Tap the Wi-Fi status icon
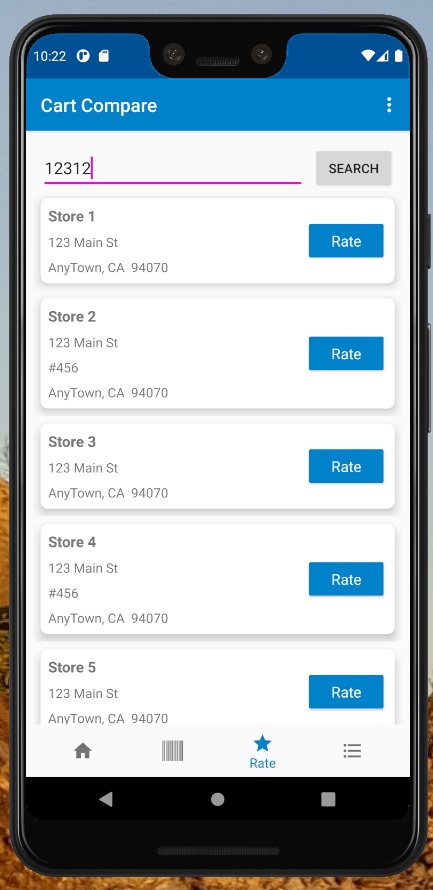The height and width of the screenshot is (890, 433). click(x=368, y=56)
